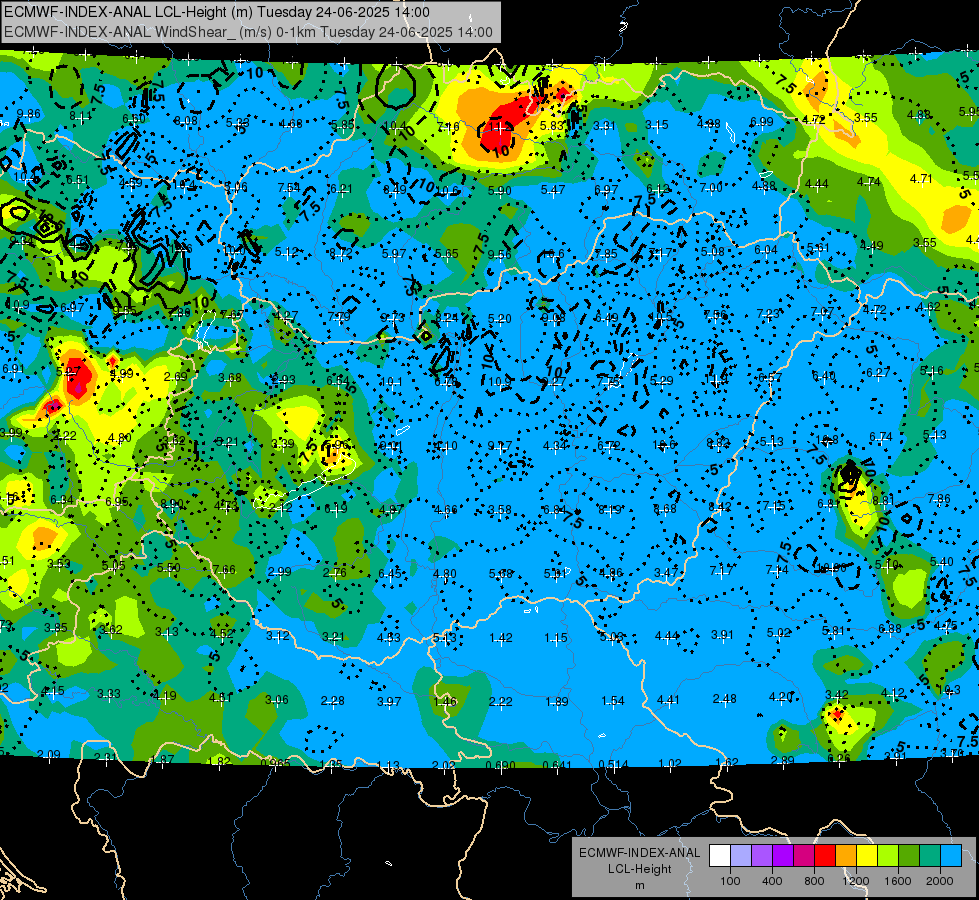Click the LCL-Height header line at top
Screen dimensions: 979x900
[217, 12]
